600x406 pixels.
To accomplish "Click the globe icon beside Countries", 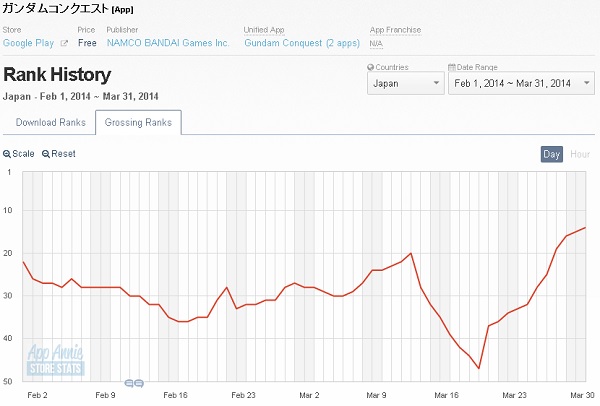I will pyautogui.click(x=370, y=67).
